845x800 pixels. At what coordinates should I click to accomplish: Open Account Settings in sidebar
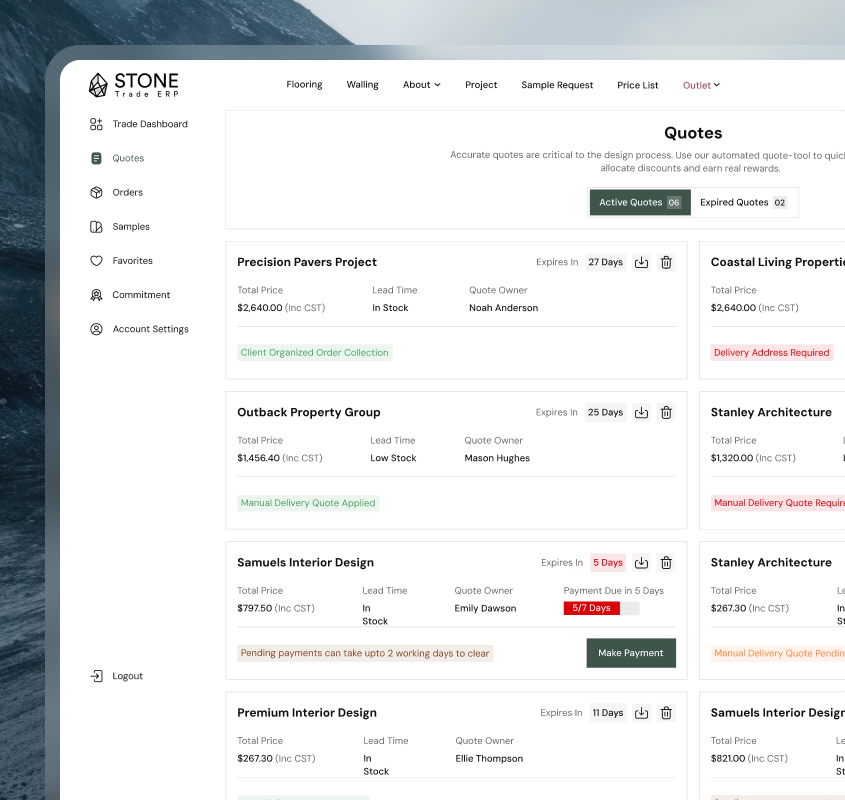(x=150, y=329)
